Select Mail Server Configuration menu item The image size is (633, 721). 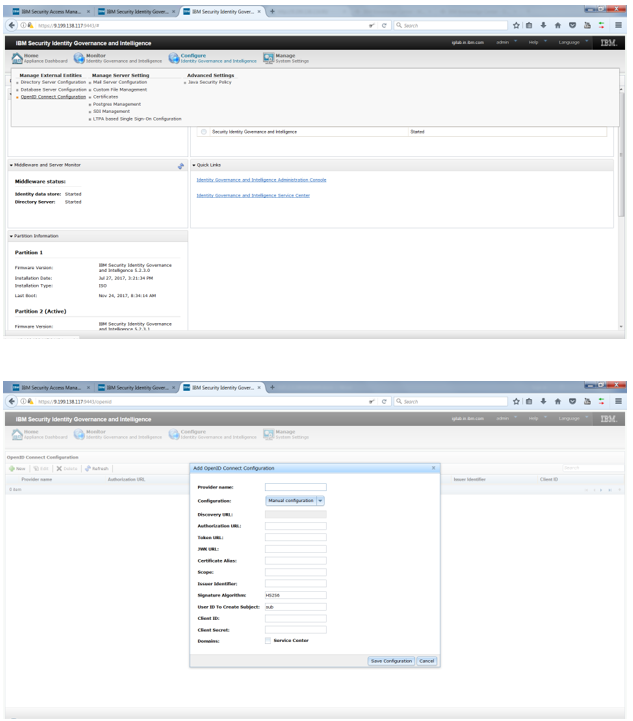click(120, 82)
